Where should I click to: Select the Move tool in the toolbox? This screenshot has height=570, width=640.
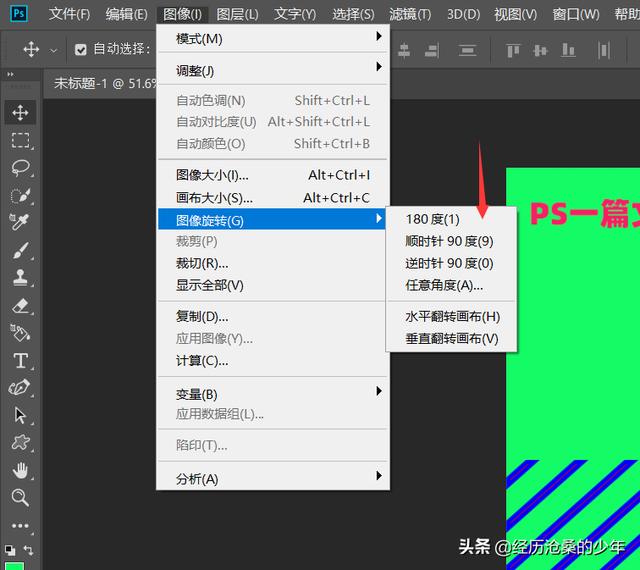click(x=20, y=112)
